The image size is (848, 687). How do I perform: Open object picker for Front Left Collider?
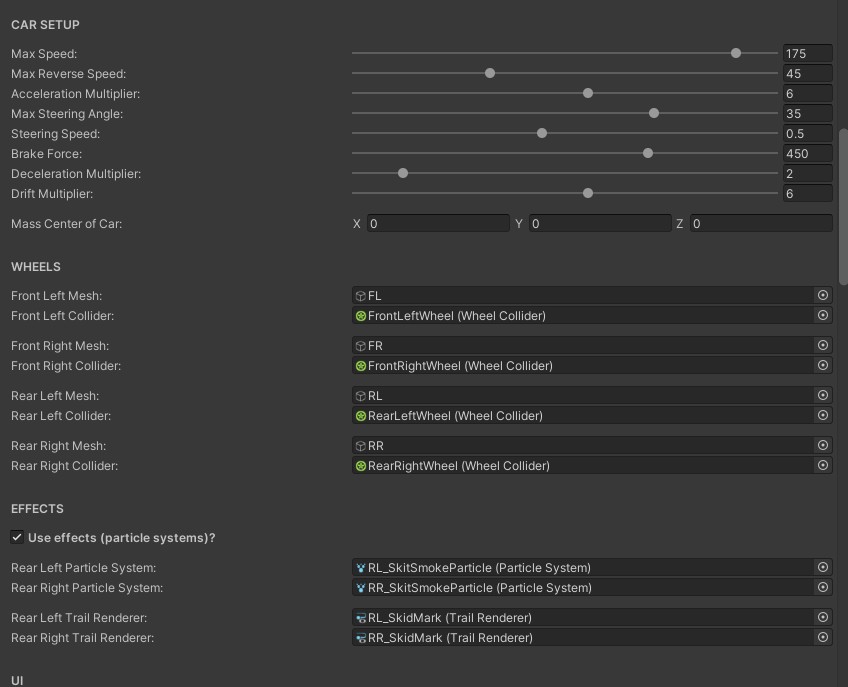pos(823,315)
